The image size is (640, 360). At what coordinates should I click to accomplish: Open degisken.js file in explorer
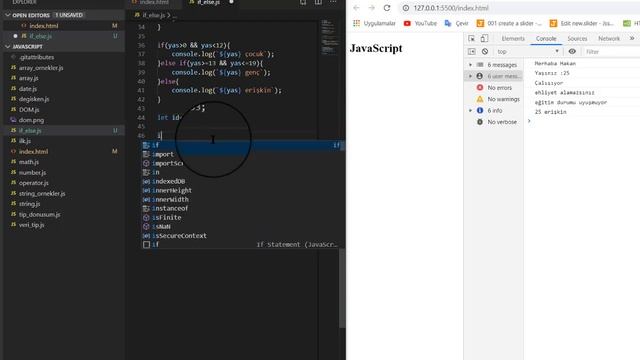coord(34,99)
